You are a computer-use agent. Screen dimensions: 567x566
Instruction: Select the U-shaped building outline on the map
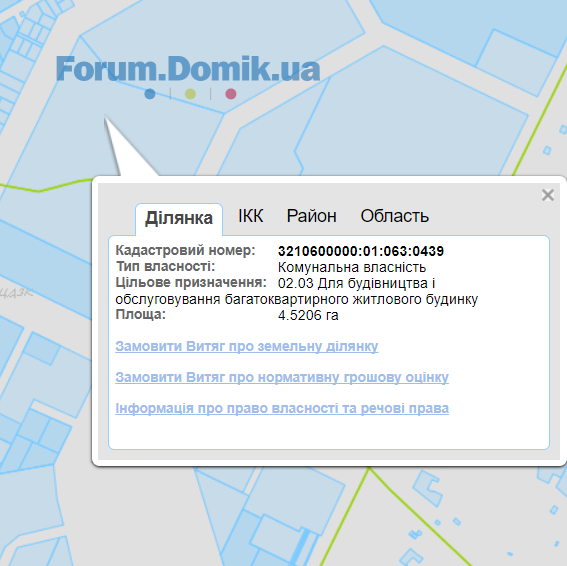[x=429, y=489]
